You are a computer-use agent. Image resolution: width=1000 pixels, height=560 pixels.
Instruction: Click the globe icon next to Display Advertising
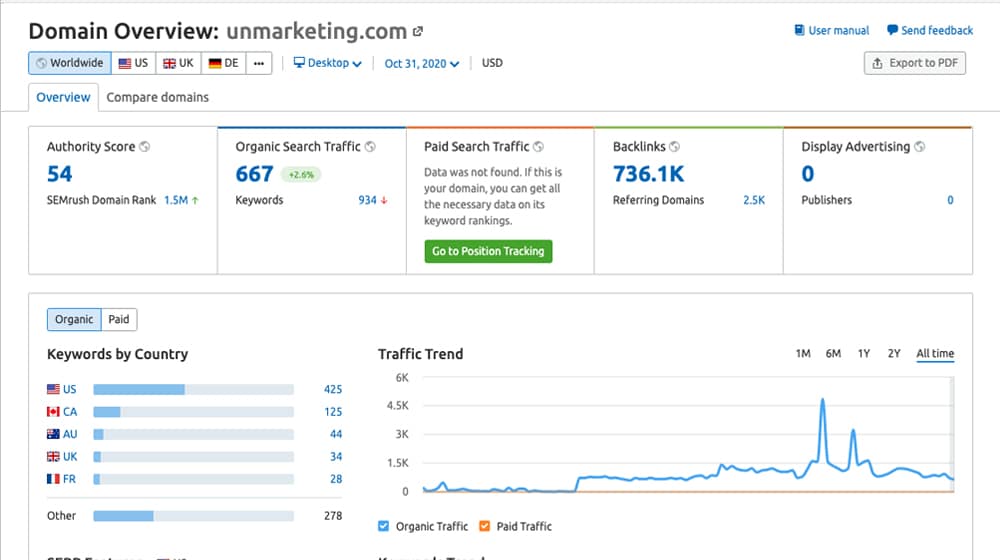920,147
